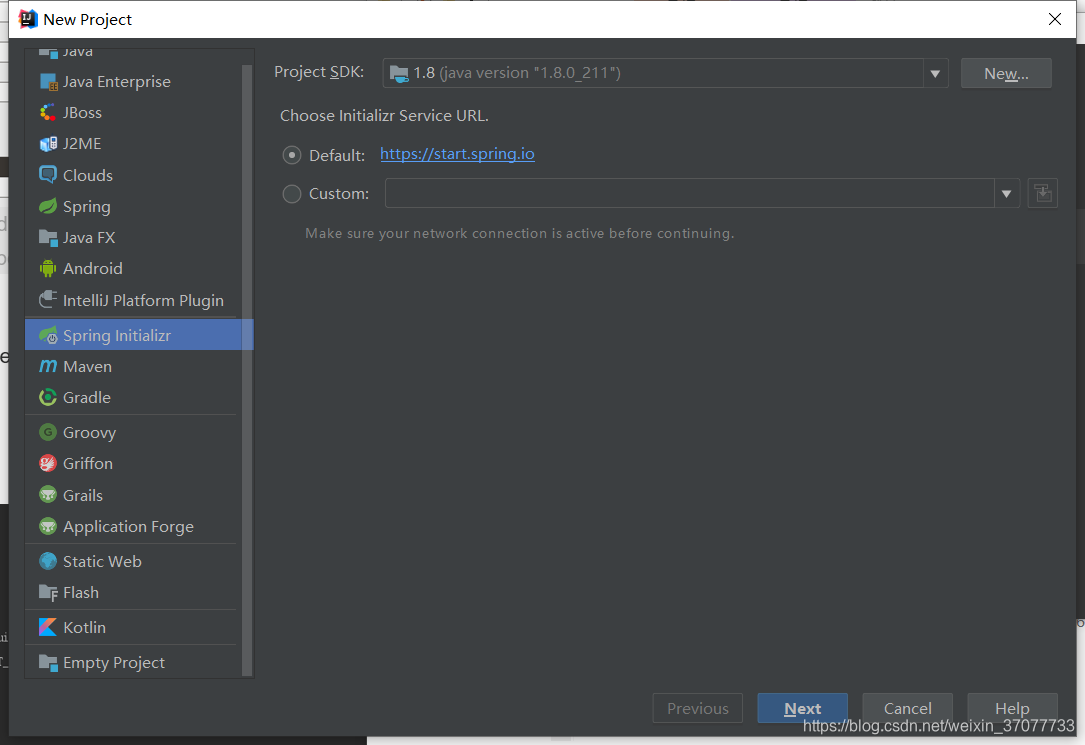Click the Android robot icon
The height and width of the screenshot is (745, 1085).
(x=48, y=268)
